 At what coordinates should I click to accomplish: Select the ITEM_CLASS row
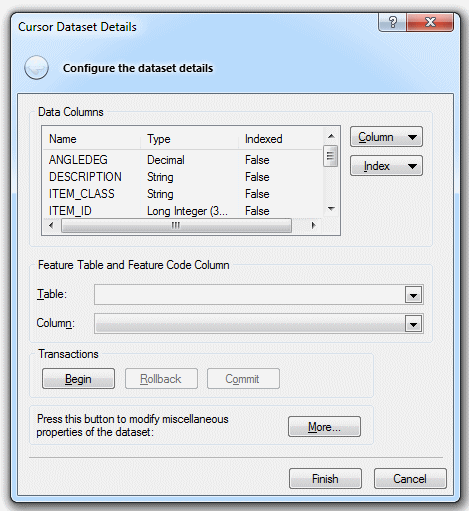pyautogui.click(x=183, y=194)
